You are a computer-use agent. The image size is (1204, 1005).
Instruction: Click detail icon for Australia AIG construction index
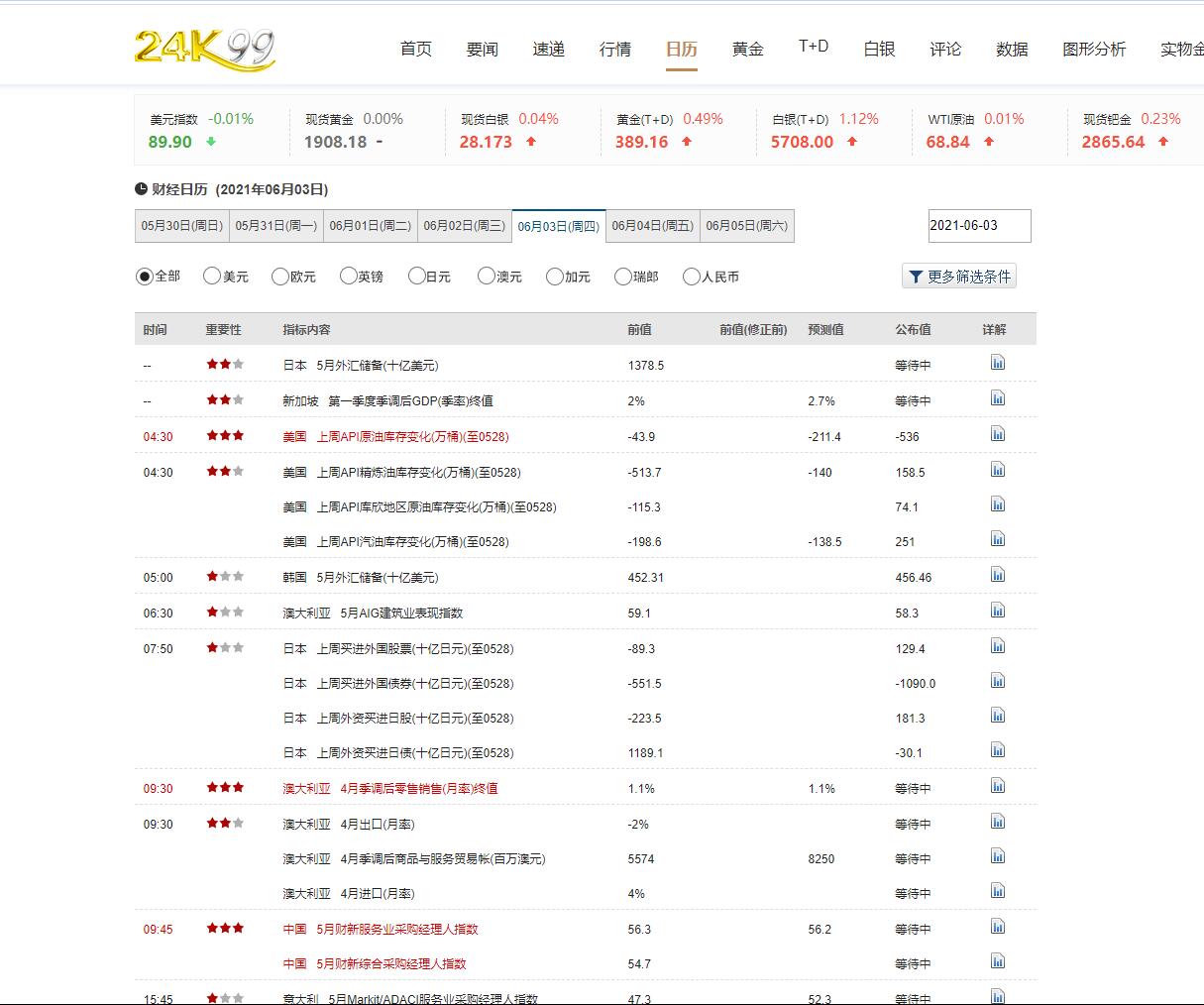point(997,611)
